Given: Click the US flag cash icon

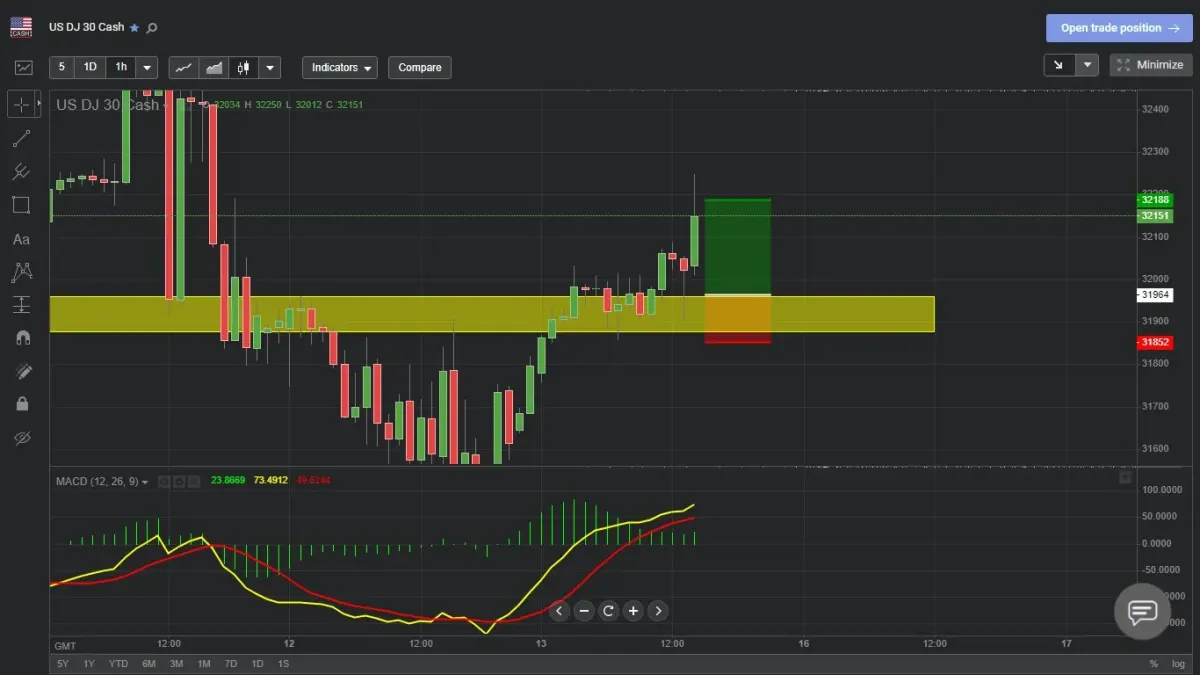Looking at the screenshot, I should pos(21,27).
